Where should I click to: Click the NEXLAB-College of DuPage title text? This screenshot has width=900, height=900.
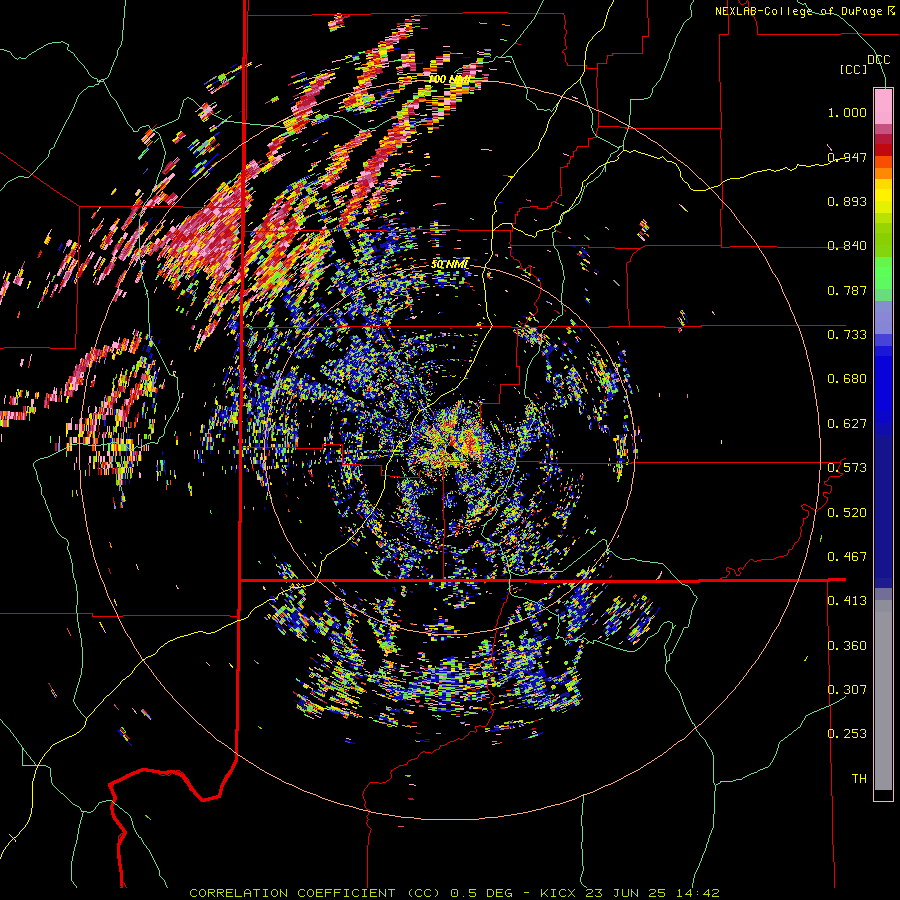click(x=804, y=11)
